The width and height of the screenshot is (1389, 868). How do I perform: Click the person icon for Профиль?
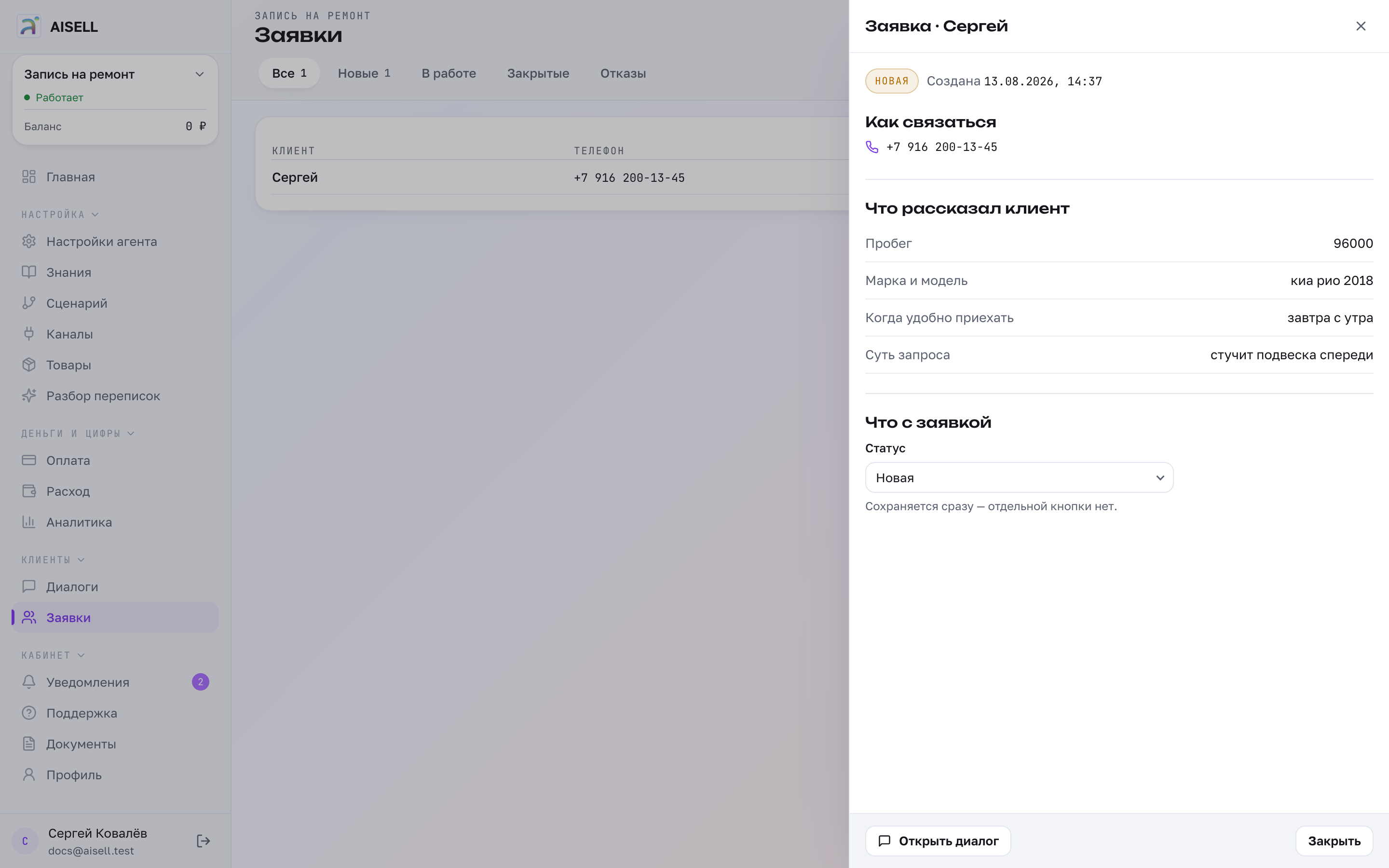click(x=29, y=775)
